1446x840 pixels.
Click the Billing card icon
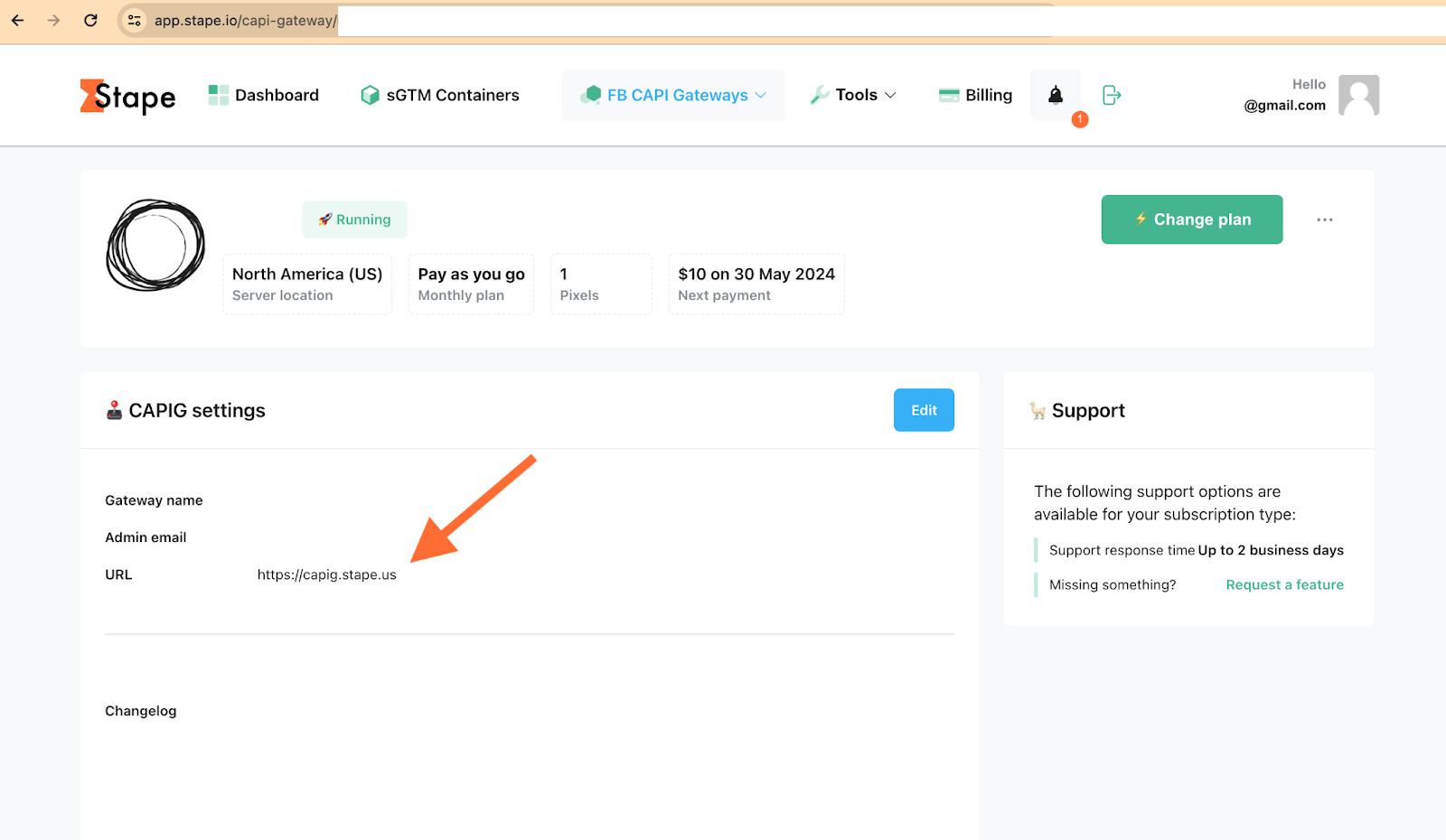pos(949,95)
